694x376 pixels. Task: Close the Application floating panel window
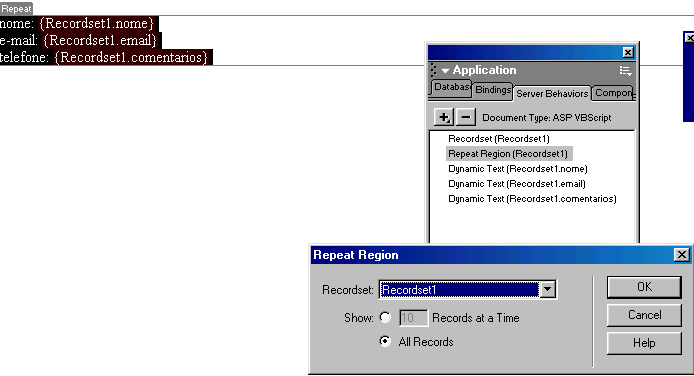(628, 53)
